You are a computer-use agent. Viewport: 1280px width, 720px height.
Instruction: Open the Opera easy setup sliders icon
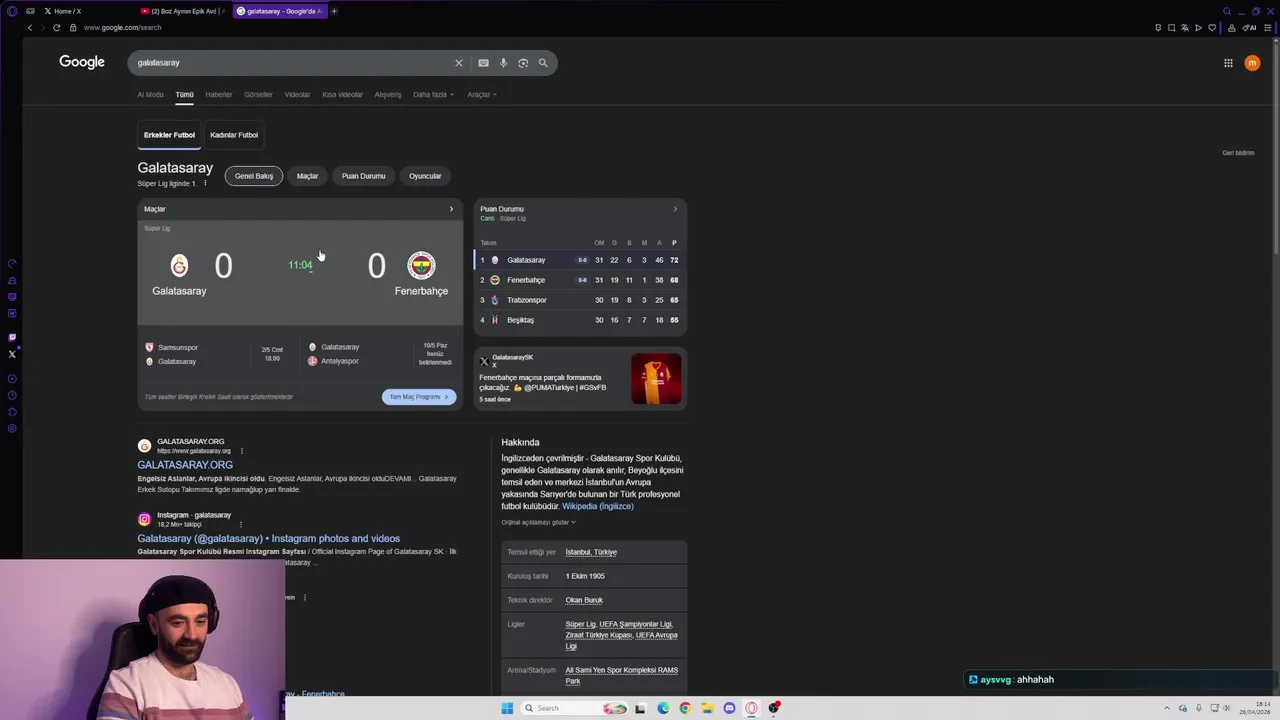pos(1270,28)
